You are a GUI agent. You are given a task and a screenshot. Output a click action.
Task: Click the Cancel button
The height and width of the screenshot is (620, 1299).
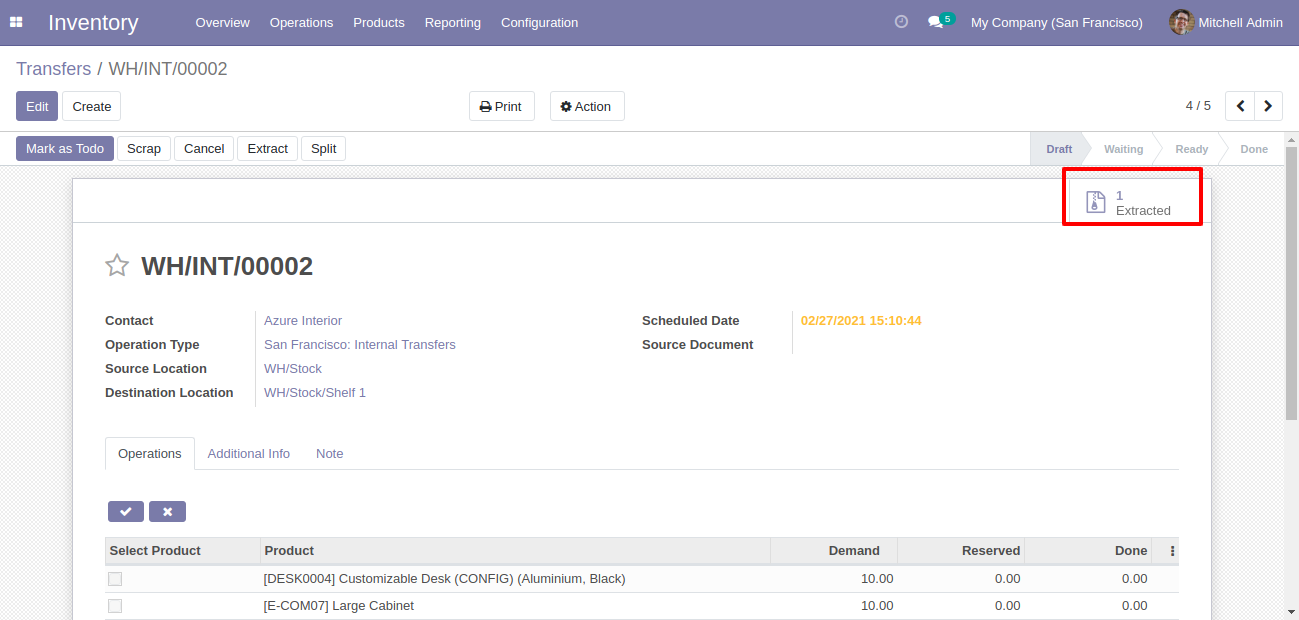point(204,149)
